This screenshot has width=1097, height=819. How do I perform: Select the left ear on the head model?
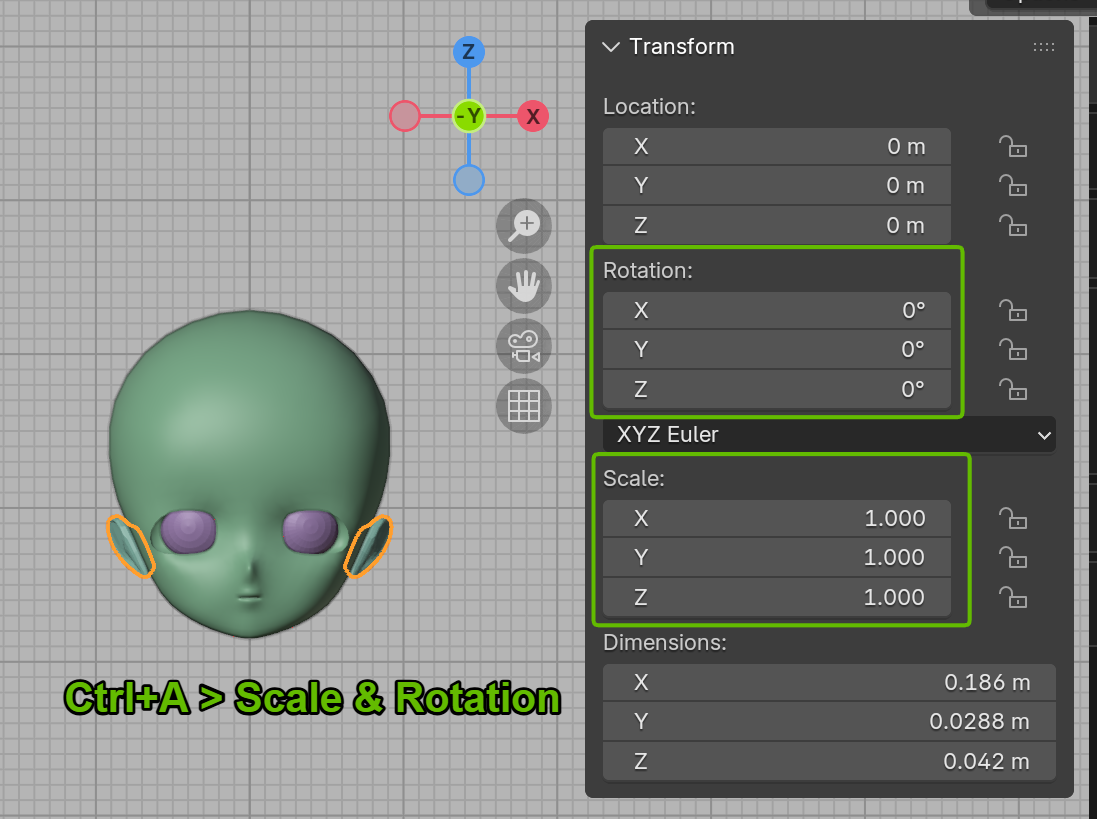pyautogui.click(x=131, y=546)
